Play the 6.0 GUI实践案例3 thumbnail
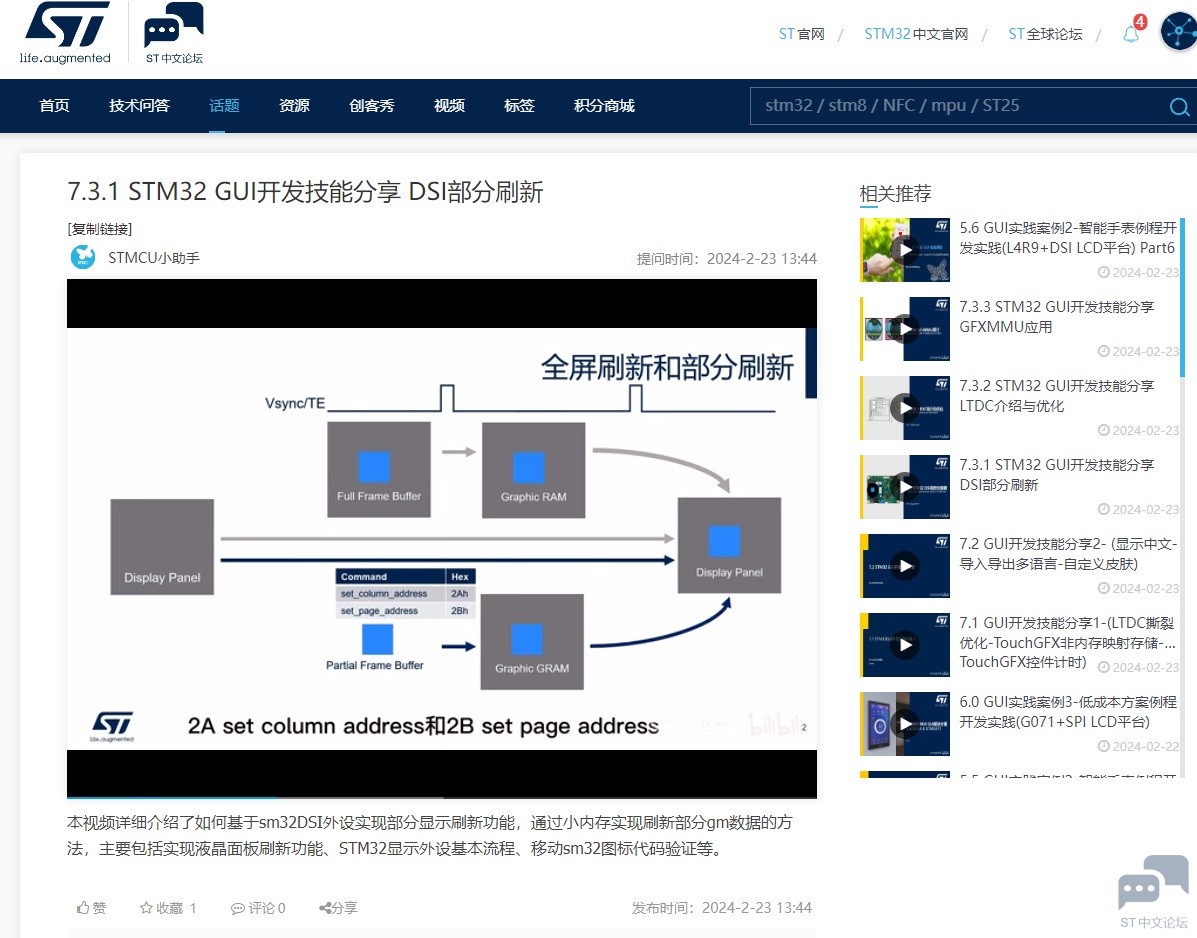1197x938 pixels. coord(905,724)
